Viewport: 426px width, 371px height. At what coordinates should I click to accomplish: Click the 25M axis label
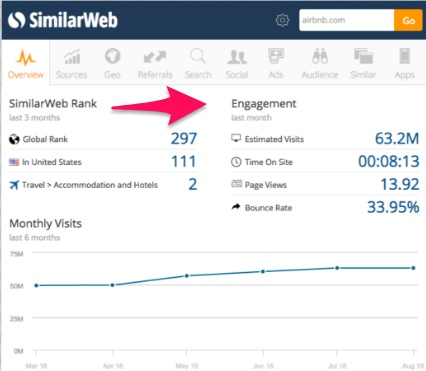17,319
